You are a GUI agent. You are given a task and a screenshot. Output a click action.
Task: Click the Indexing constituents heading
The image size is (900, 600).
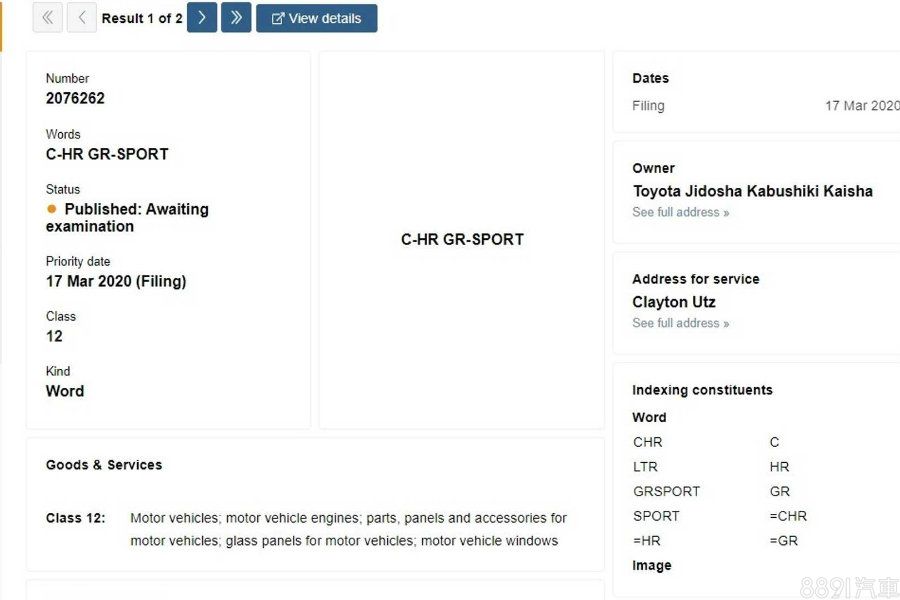tap(703, 390)
